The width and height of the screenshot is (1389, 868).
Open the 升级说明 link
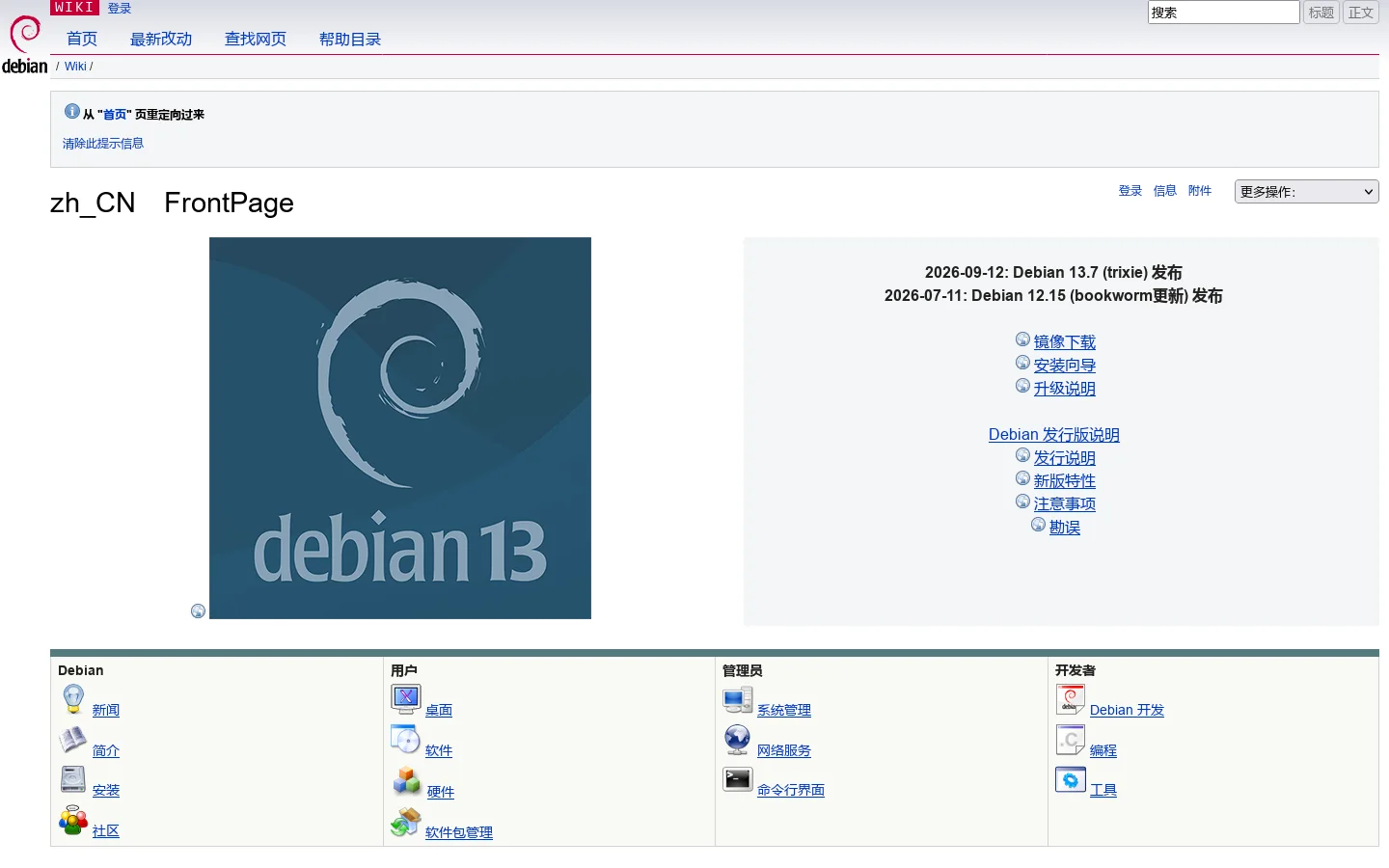[x=1065, y=389]
